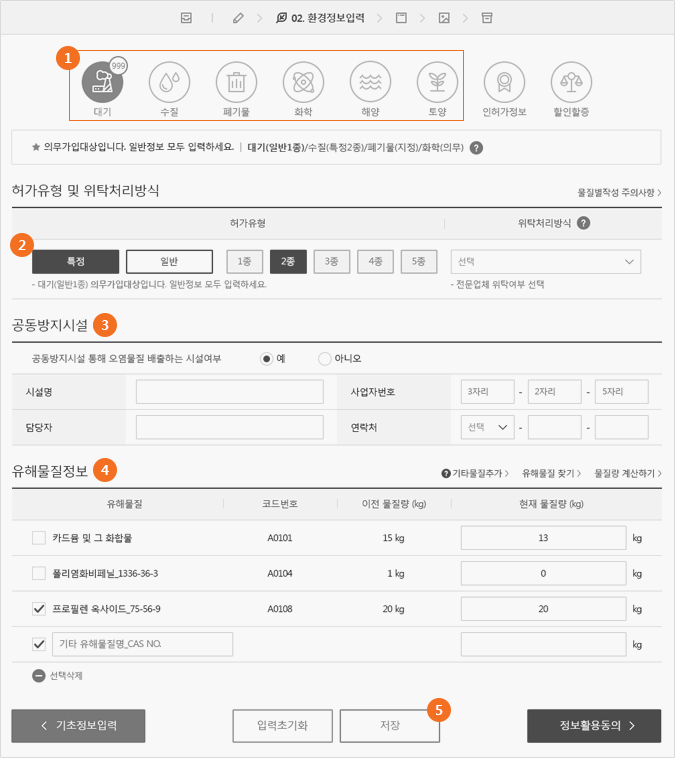Click the empty 현재 물질량 field in 기타 유해물질명 row
This screenshot has height=758, width=675.
(x=543, y=644)
